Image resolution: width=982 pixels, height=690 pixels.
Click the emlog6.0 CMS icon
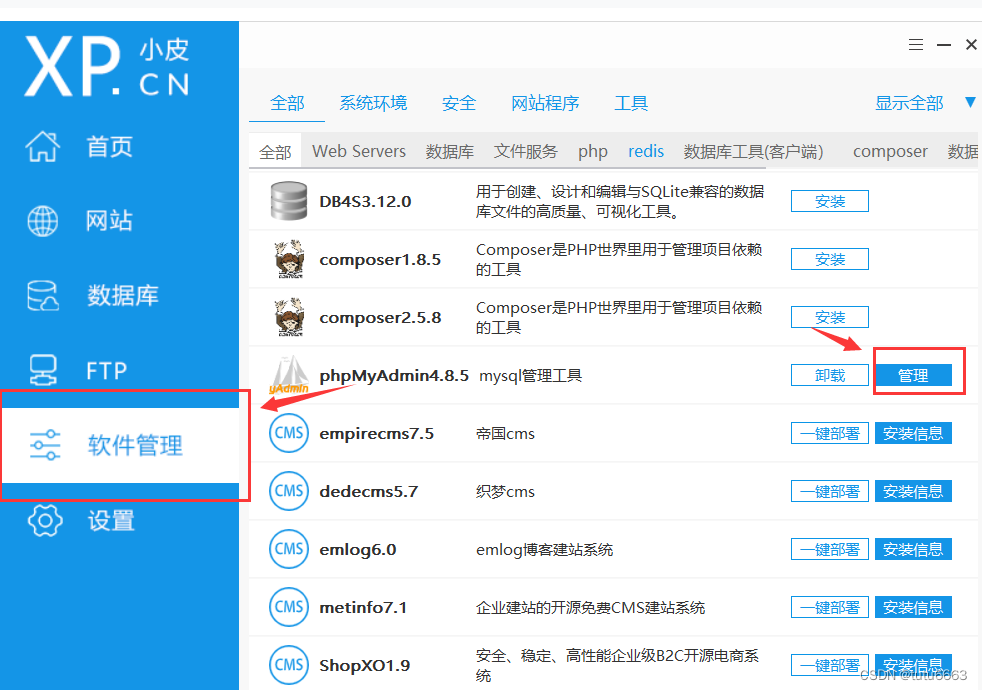point(289,548)
